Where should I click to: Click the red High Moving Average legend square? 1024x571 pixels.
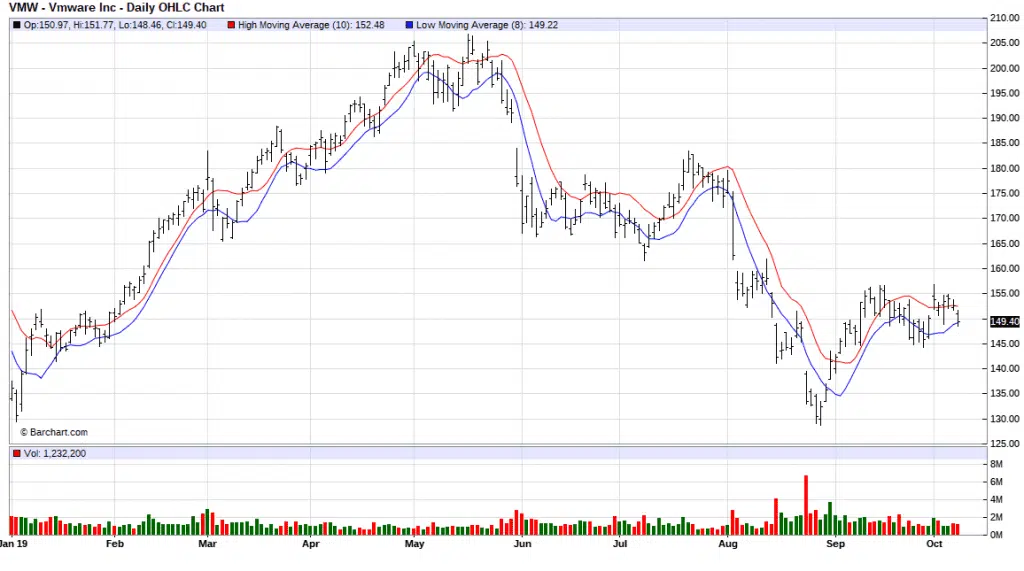232,24
